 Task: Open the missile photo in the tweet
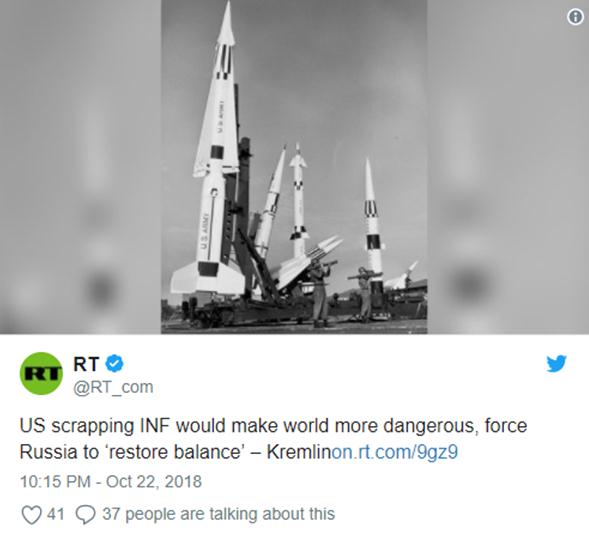294,167
